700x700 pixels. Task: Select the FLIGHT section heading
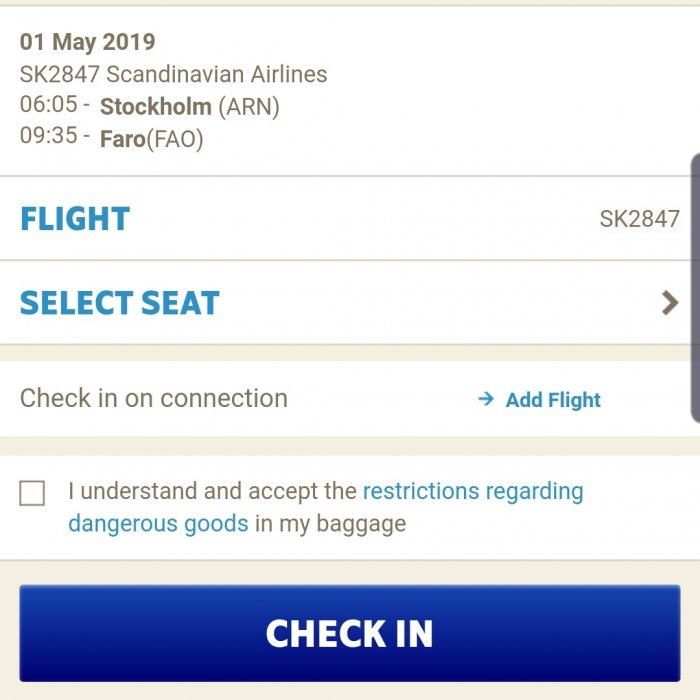point(75,219)
